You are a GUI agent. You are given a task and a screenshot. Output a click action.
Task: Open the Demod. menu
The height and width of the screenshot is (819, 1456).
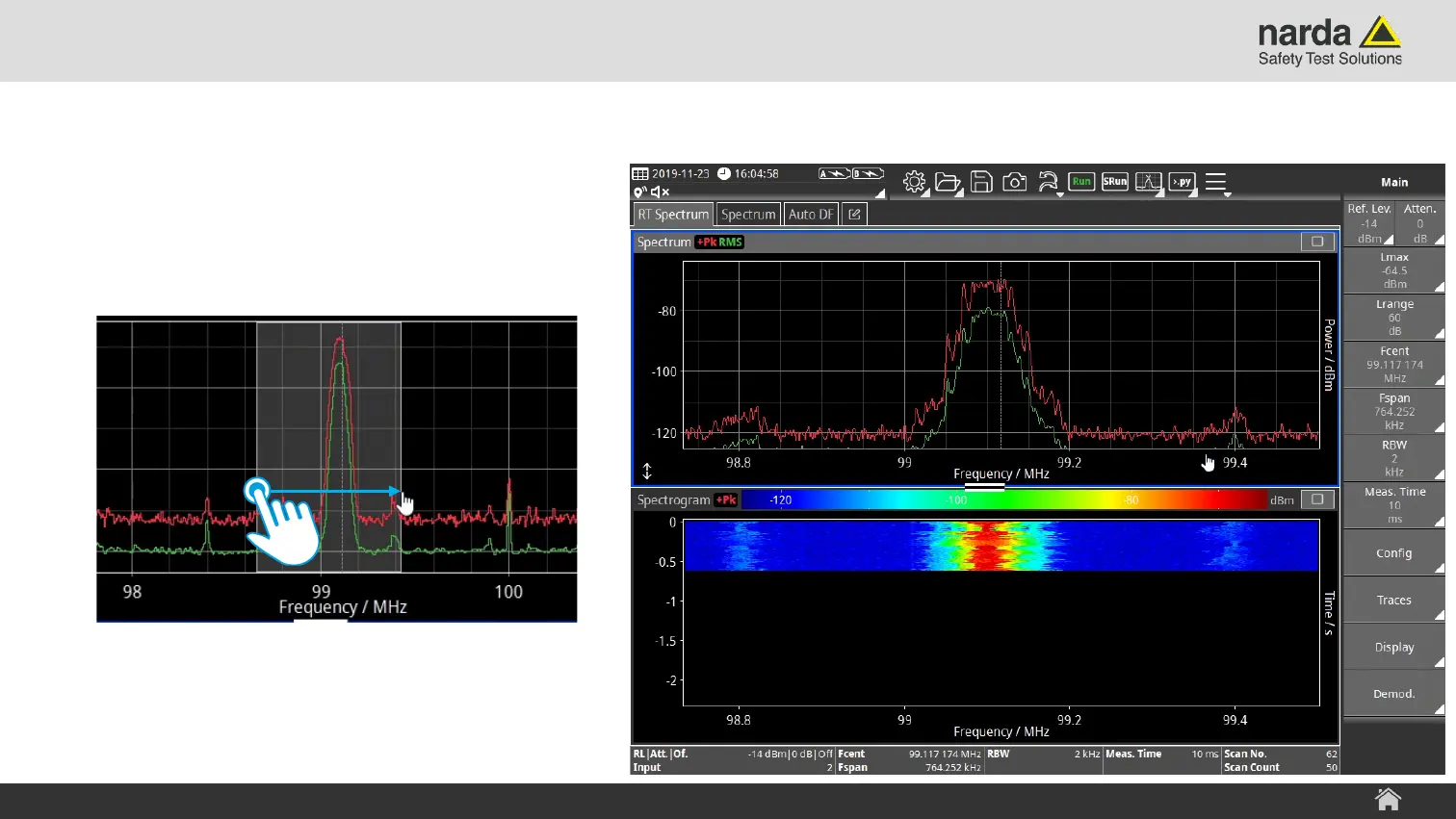click(1394, 694)
